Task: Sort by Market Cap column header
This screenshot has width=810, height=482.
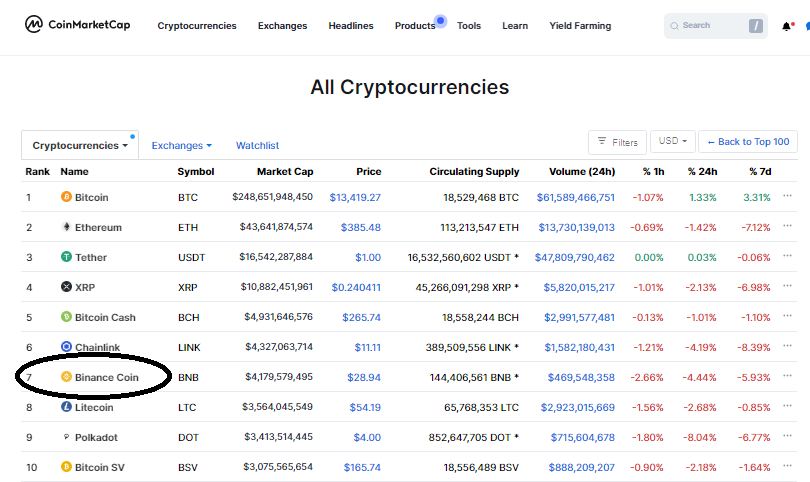Action: [x=285, y=172]
